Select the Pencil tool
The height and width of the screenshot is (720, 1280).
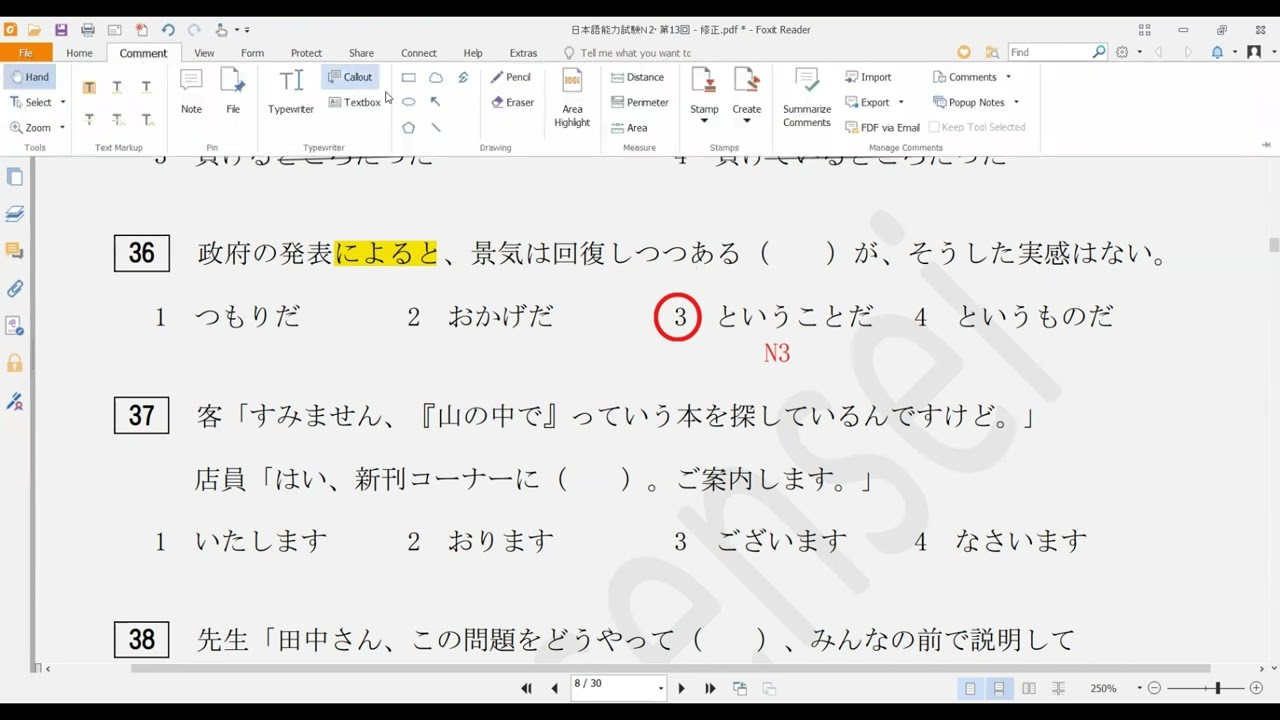click(x=511, y=77)
